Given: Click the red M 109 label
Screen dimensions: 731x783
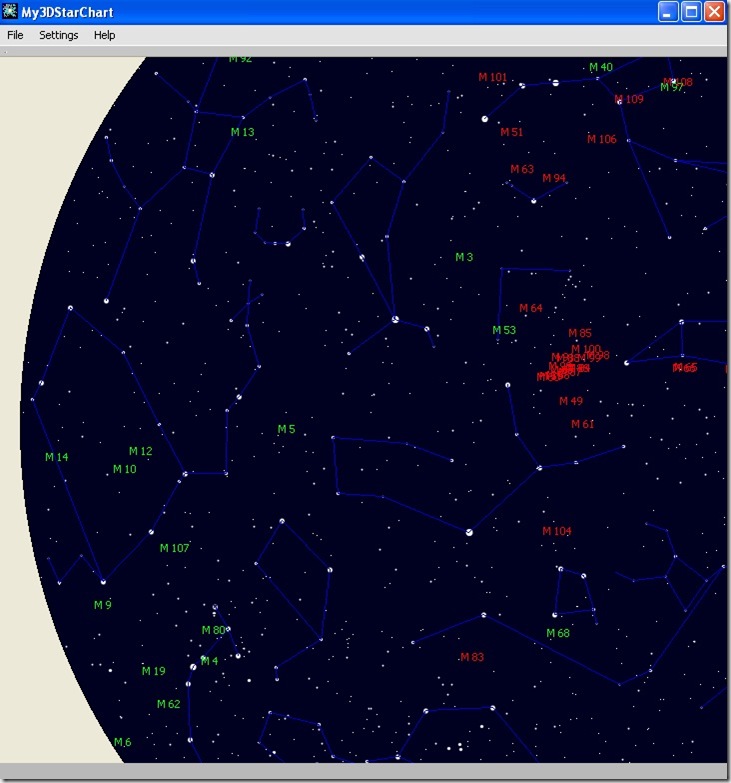Looking at the screenshot, I should click(629, 99).
